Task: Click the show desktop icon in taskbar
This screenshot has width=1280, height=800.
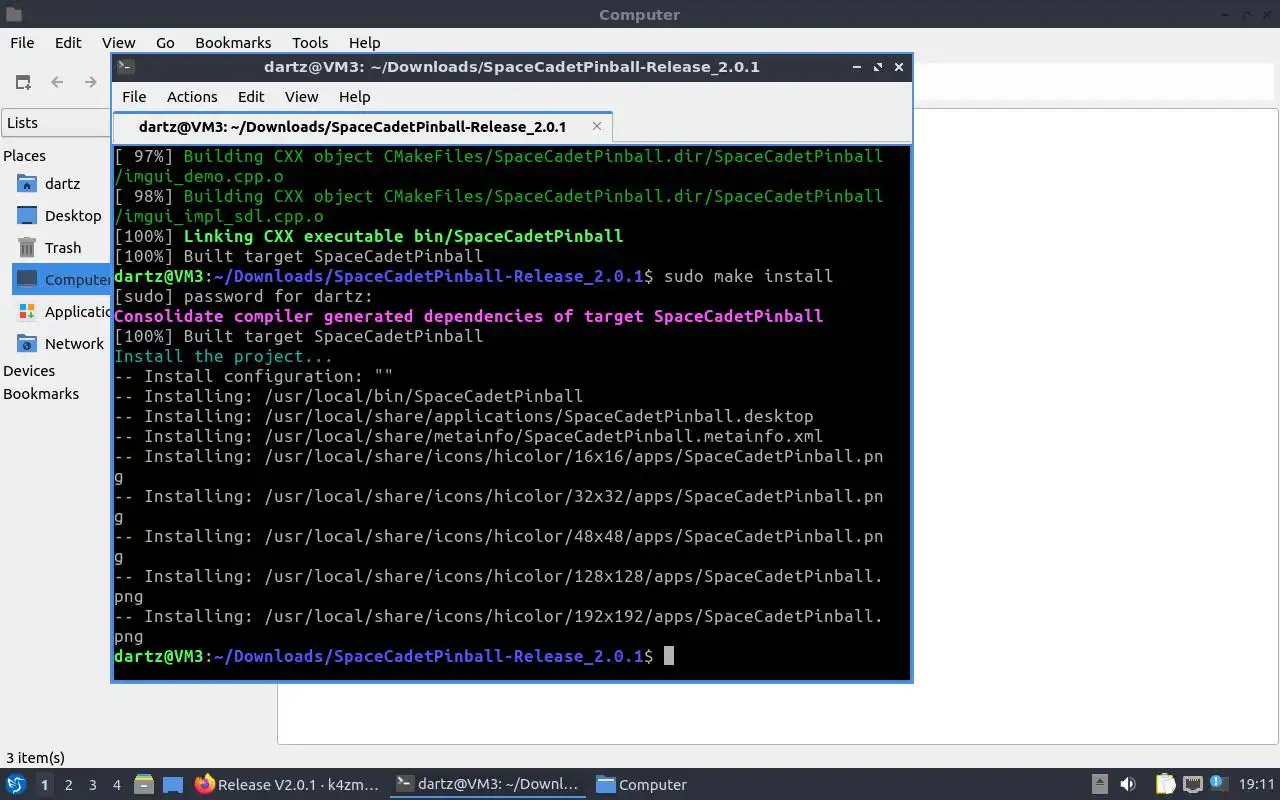Action: pos(172,785)
